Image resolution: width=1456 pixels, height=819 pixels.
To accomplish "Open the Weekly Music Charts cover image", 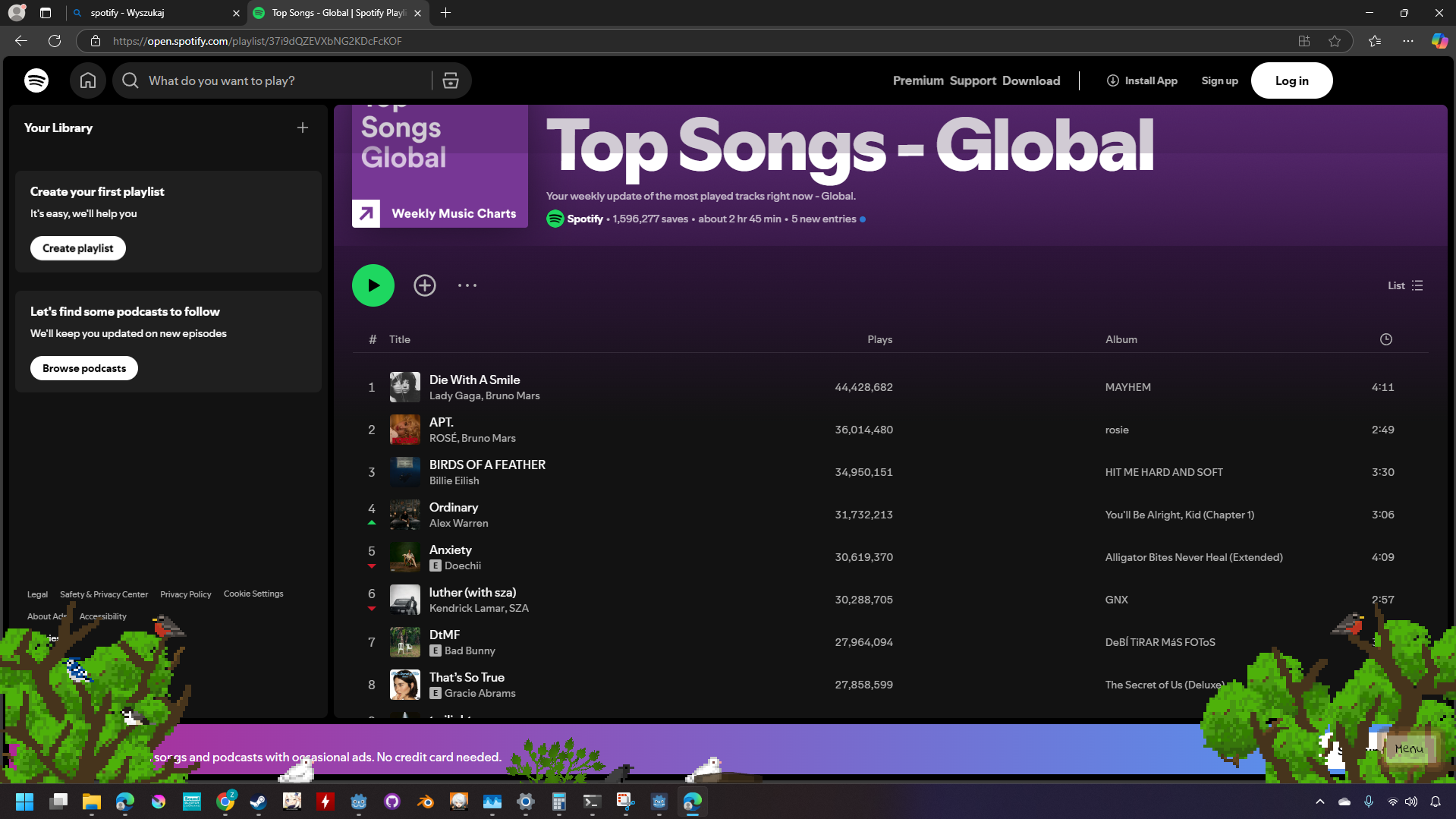I will pyautogui.click(x=440, y=166).
